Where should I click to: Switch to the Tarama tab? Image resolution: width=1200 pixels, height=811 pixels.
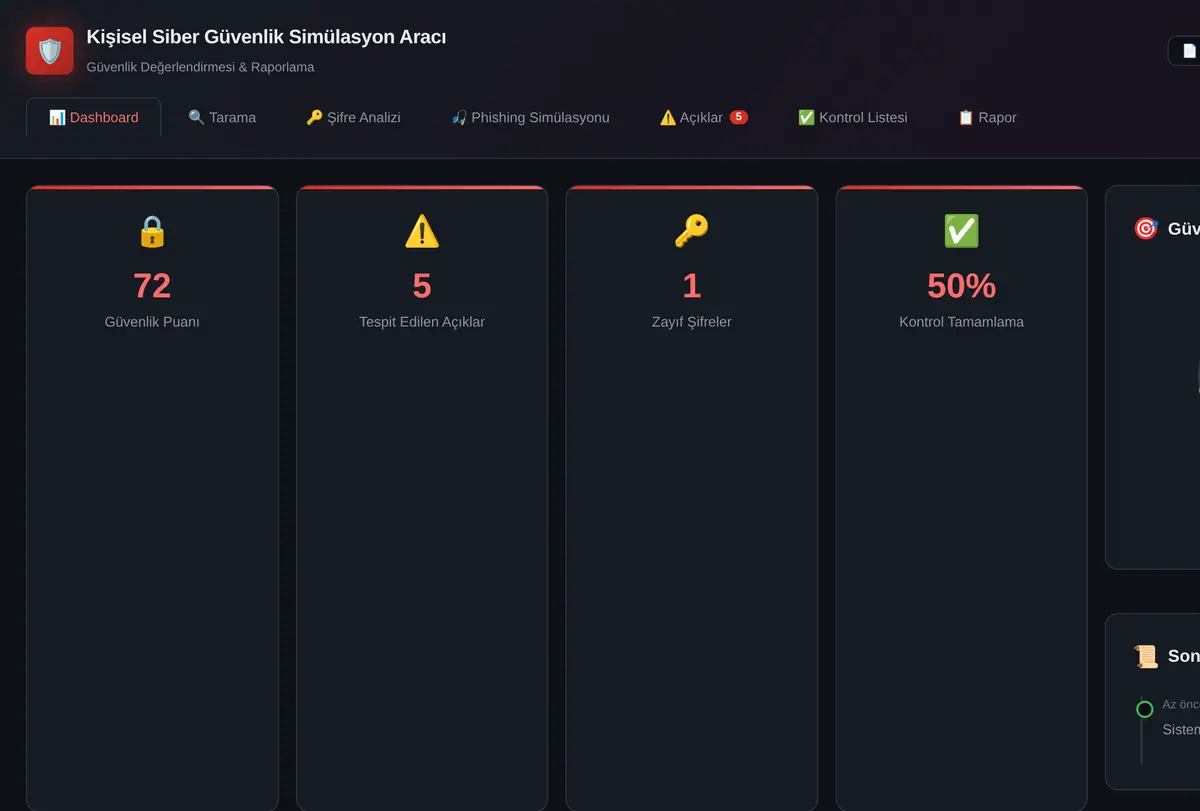(222, 117)
